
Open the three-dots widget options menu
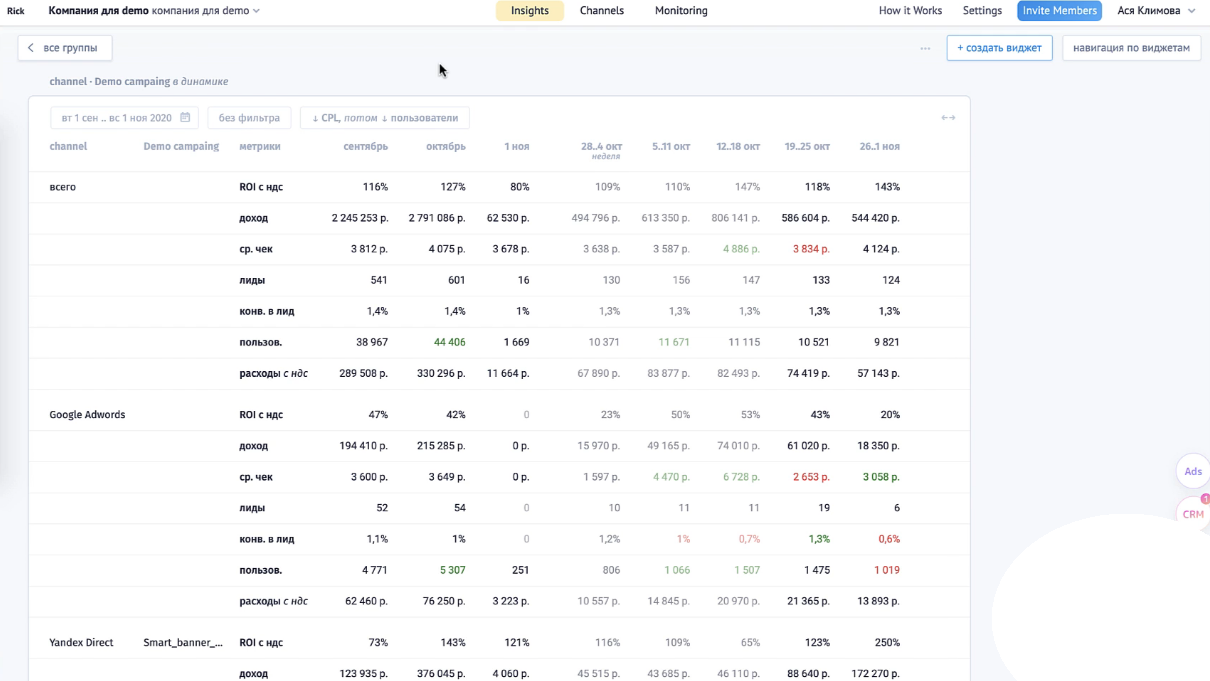click(925, 48)
